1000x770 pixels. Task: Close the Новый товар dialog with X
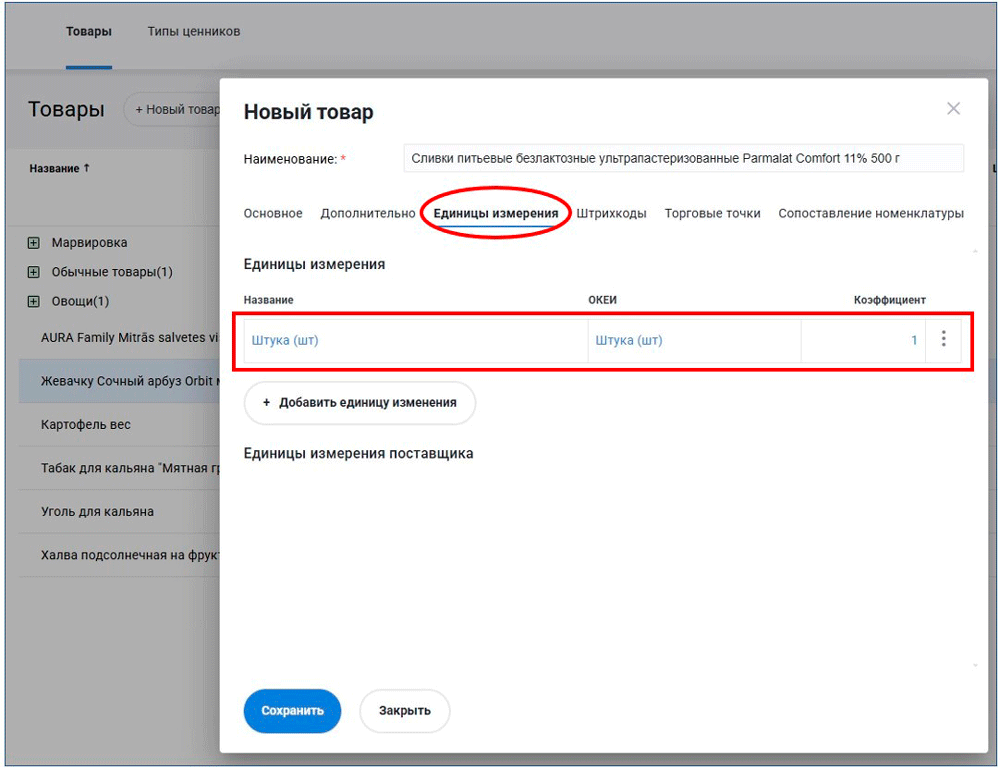(953, 109)
